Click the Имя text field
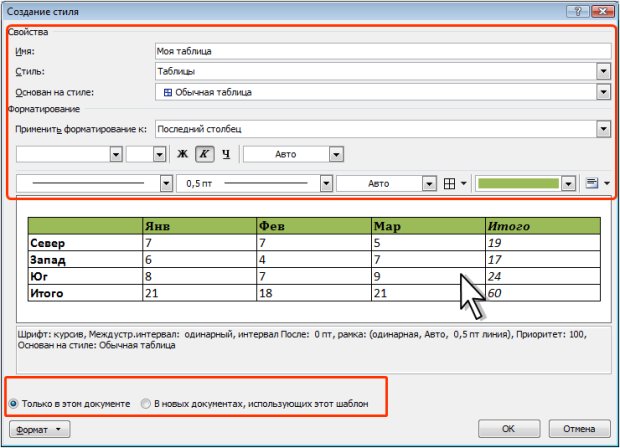 point(382,50)
